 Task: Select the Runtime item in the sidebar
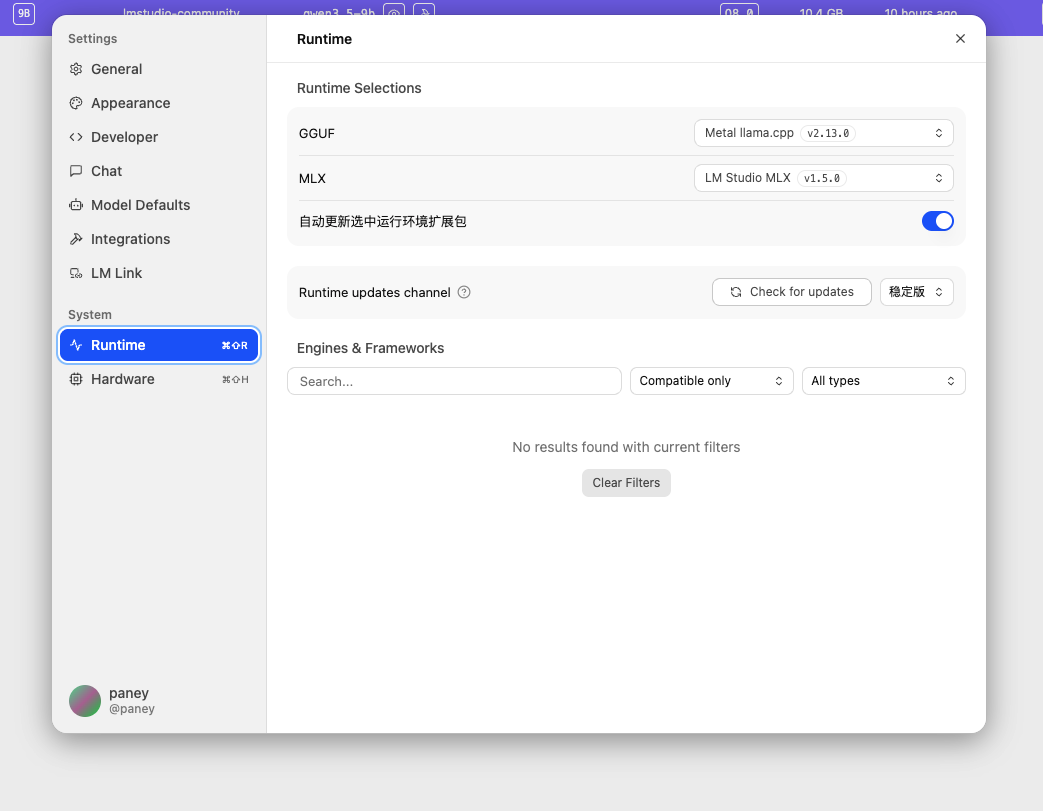159,345
